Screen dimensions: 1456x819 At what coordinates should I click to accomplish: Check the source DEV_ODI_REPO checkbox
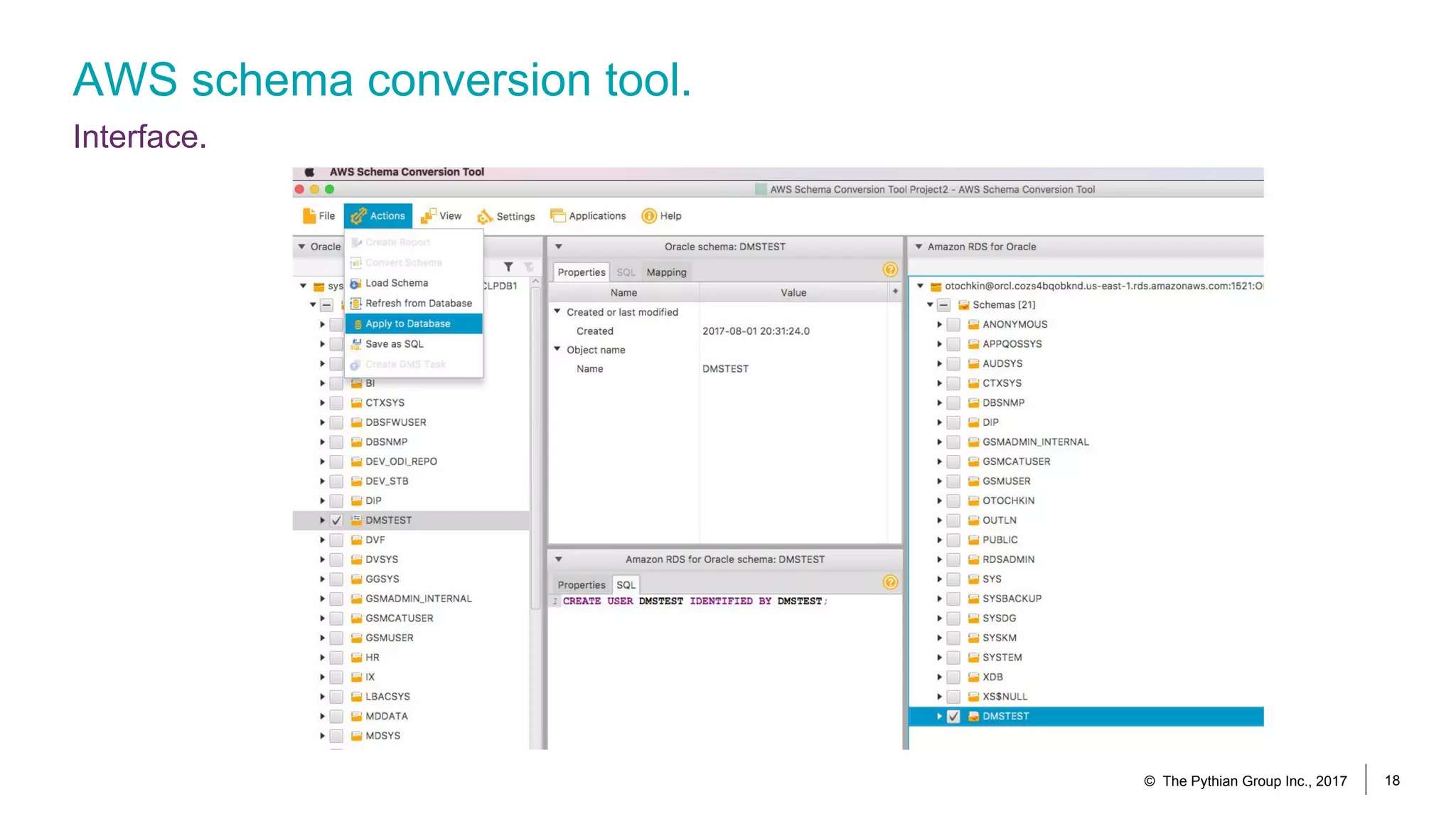click(x=337, y=461)
